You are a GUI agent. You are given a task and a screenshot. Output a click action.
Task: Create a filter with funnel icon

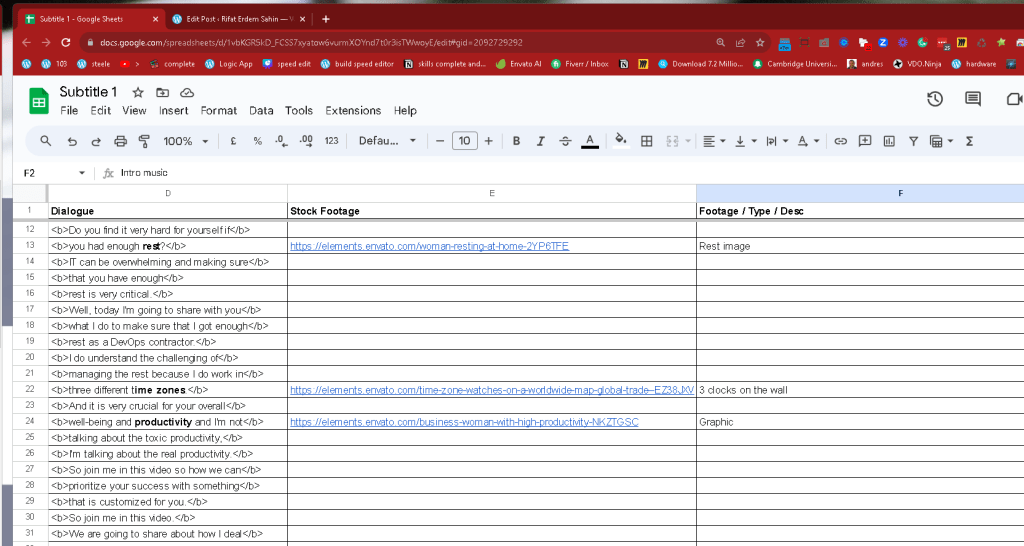[914, 141]
